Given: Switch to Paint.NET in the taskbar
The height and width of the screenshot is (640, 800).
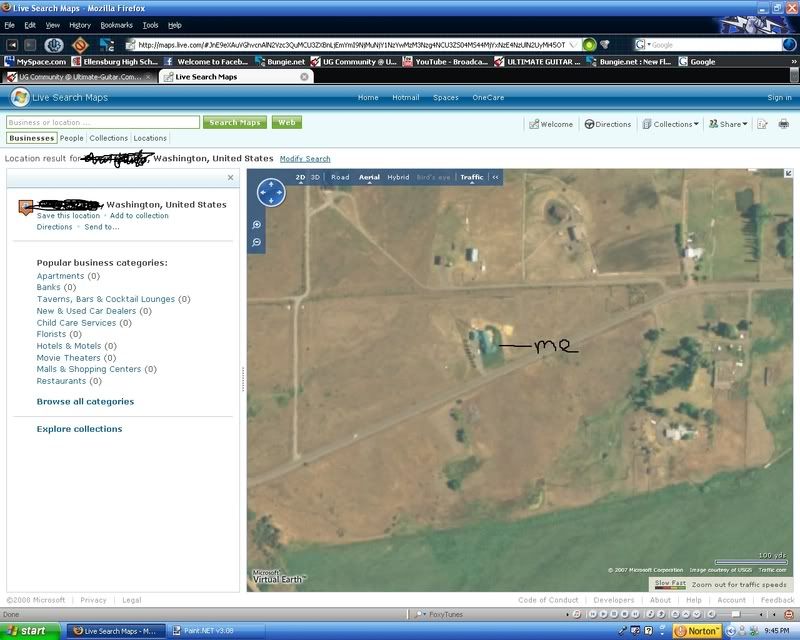Looking at the screenshot, I should point(217,631).
